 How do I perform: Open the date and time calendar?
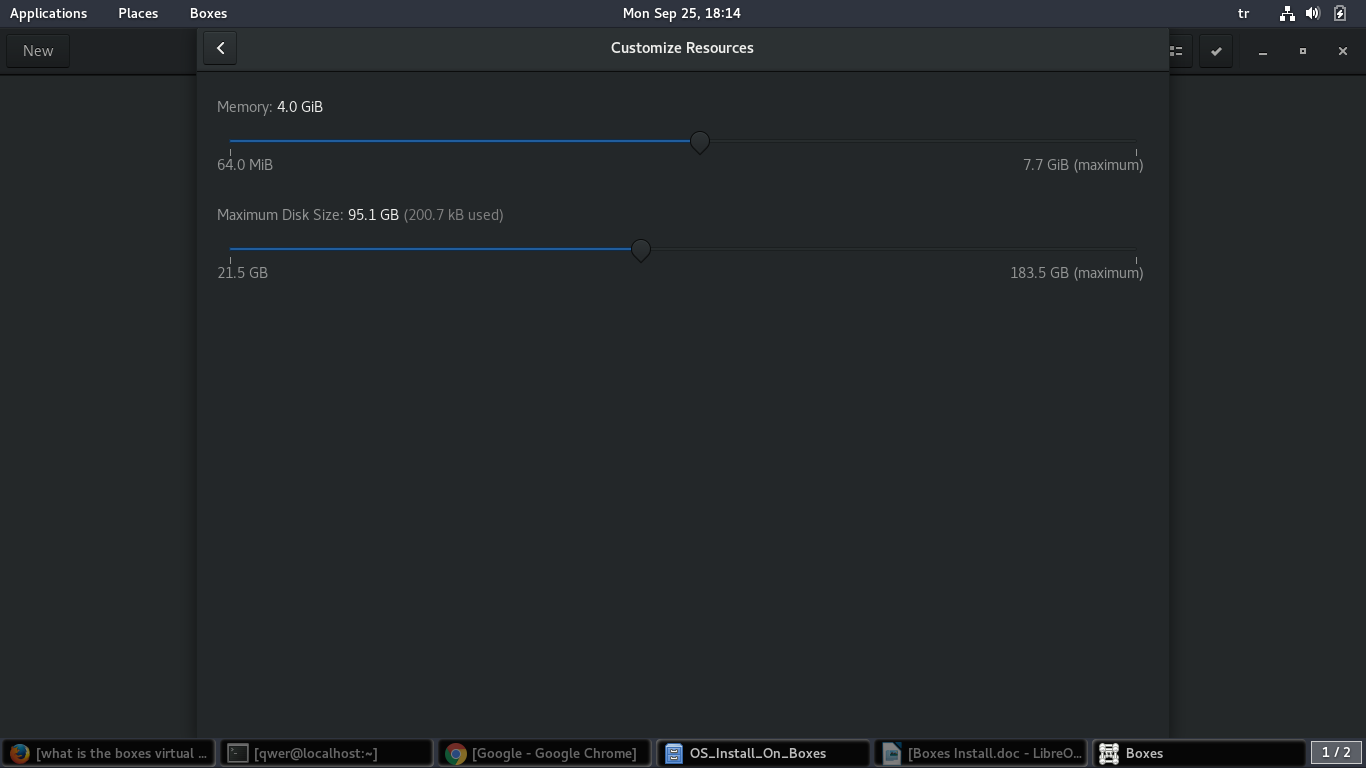tap(682, 13)
